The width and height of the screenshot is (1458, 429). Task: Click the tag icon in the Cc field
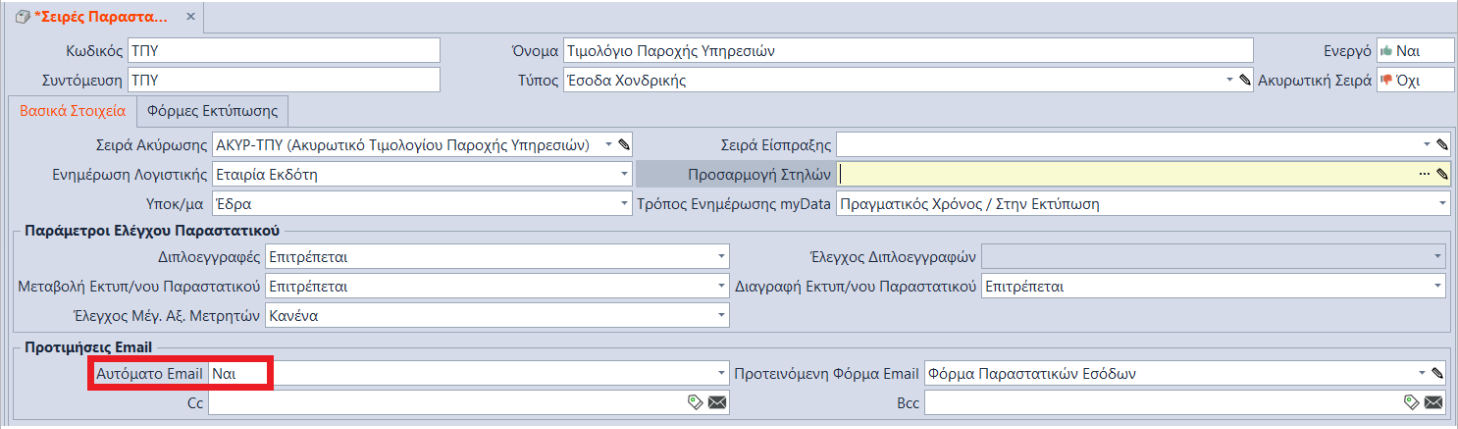695,402
